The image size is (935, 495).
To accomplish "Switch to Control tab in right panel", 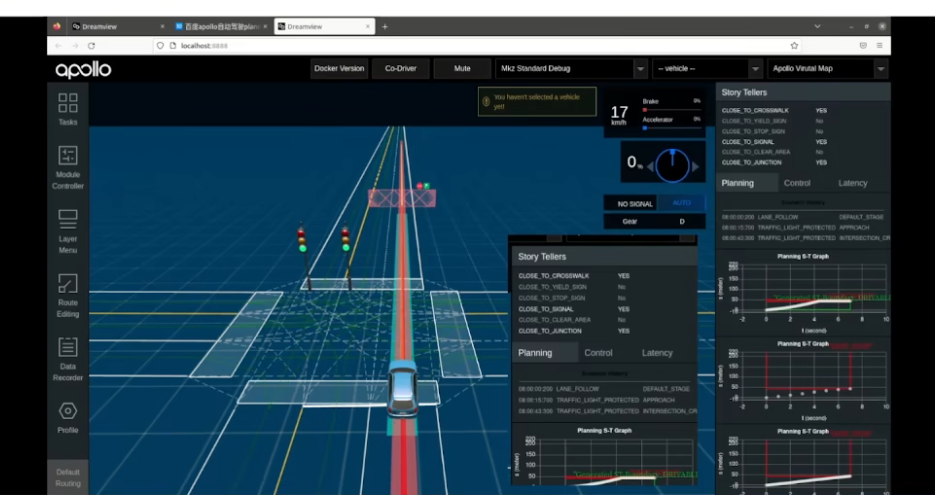I will point(797,183).
